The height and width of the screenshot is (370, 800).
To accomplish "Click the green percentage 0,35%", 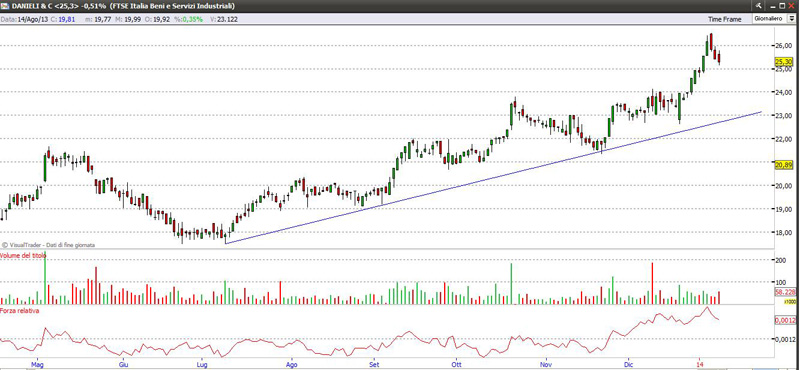I will [192, 19].
